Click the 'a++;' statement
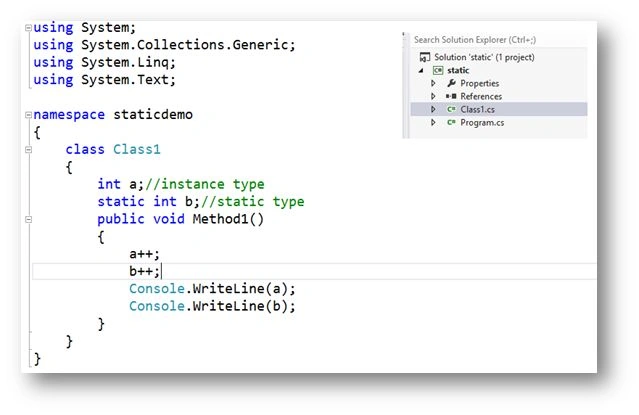 144,254
